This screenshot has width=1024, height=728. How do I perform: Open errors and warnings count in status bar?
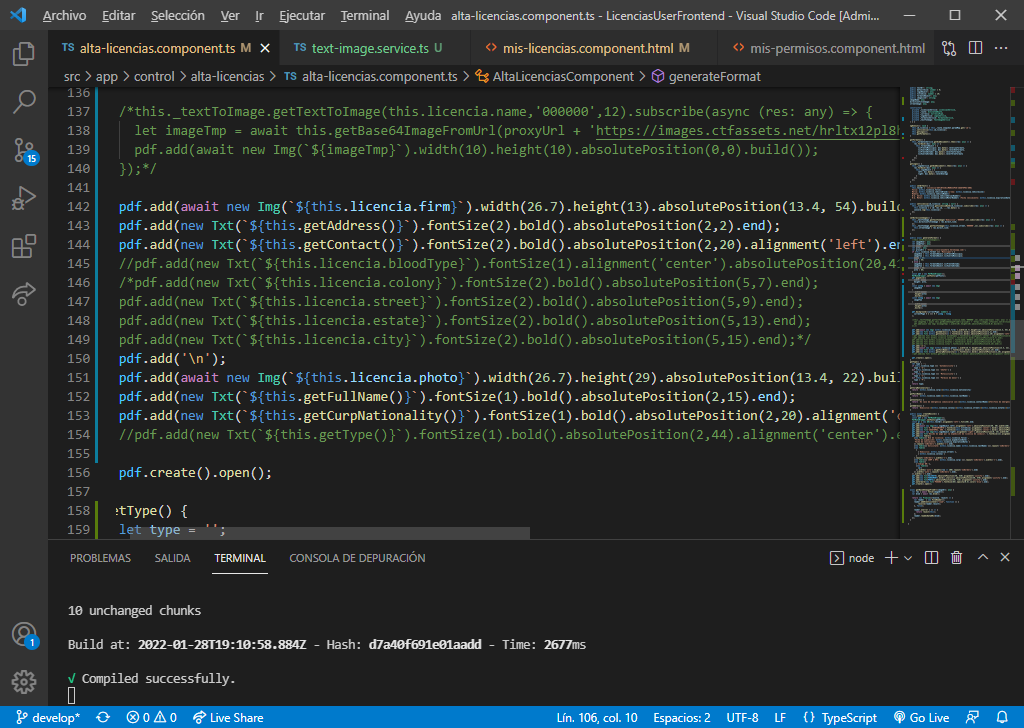[152, 718]
